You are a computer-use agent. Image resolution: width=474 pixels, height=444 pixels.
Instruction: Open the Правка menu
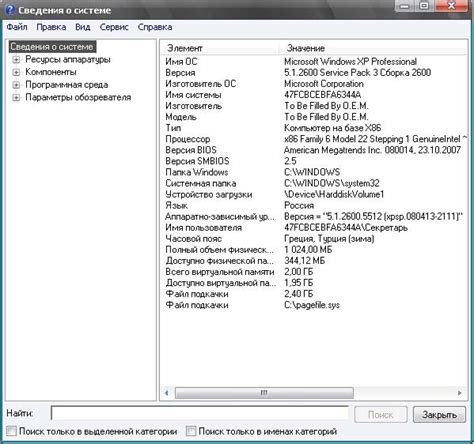click(x=51, y=27)
